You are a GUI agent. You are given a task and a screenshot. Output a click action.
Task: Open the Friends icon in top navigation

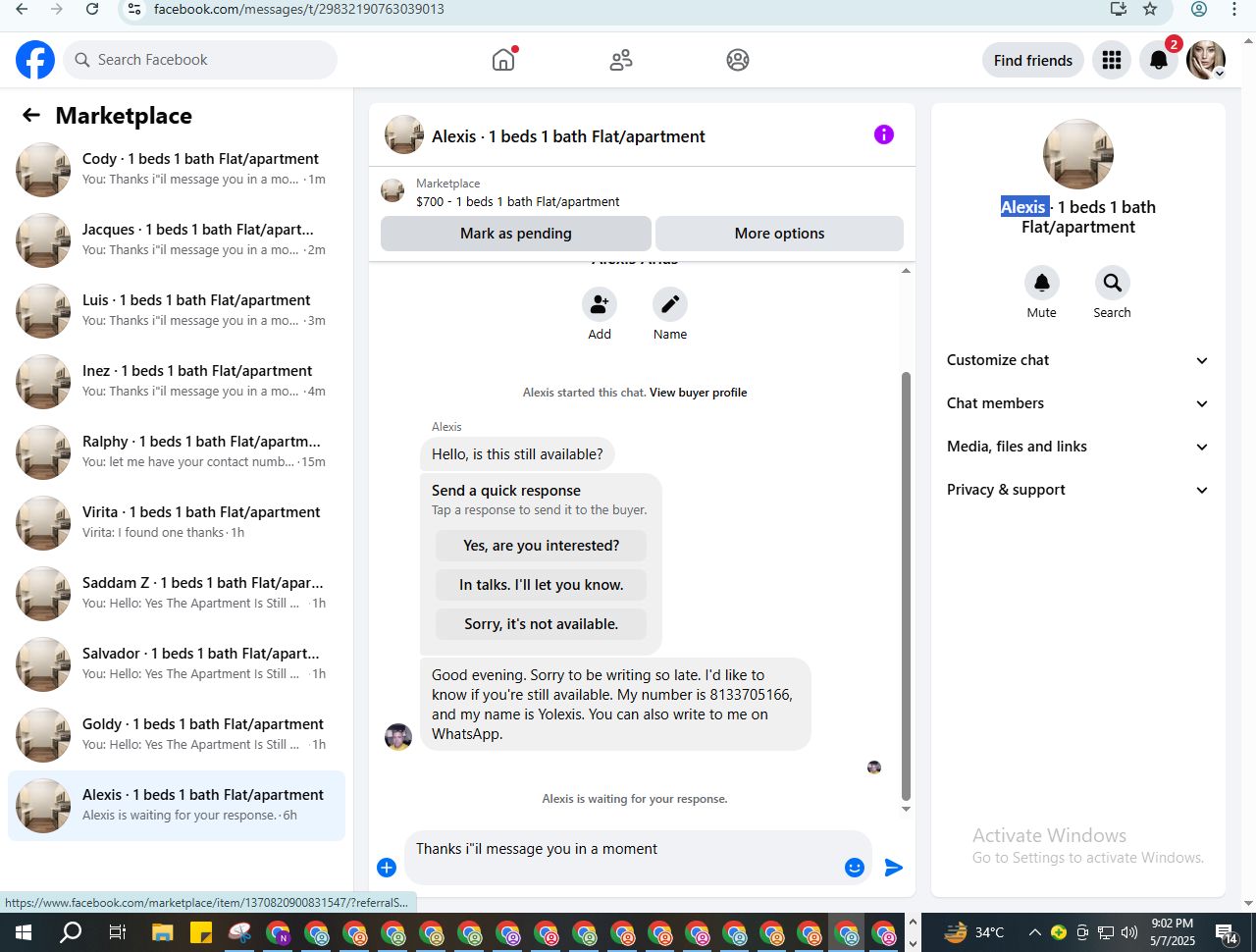coord(621,60)
